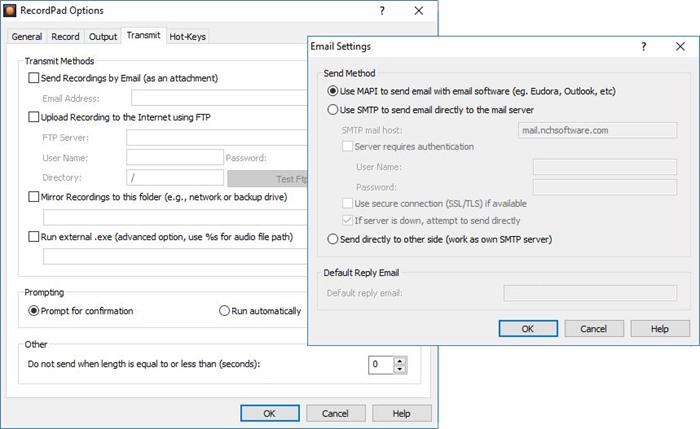Screen dimensions: 700x429
Task: Select Send directly to other side option
Action: [x=333, y=239]
